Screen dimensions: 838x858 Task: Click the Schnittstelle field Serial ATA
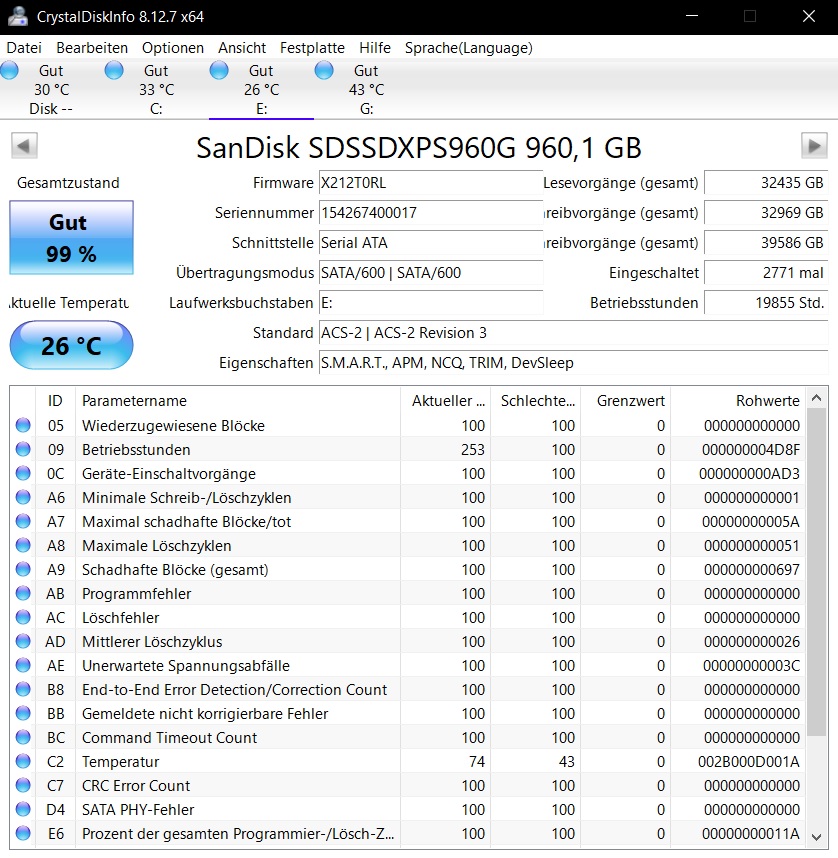pos(431,243)
